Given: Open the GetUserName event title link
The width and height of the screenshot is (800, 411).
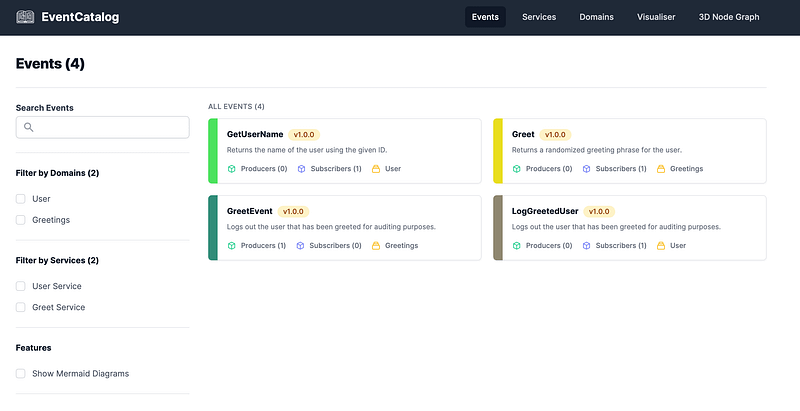Looking at the screenshot, I should coord(255,134).
